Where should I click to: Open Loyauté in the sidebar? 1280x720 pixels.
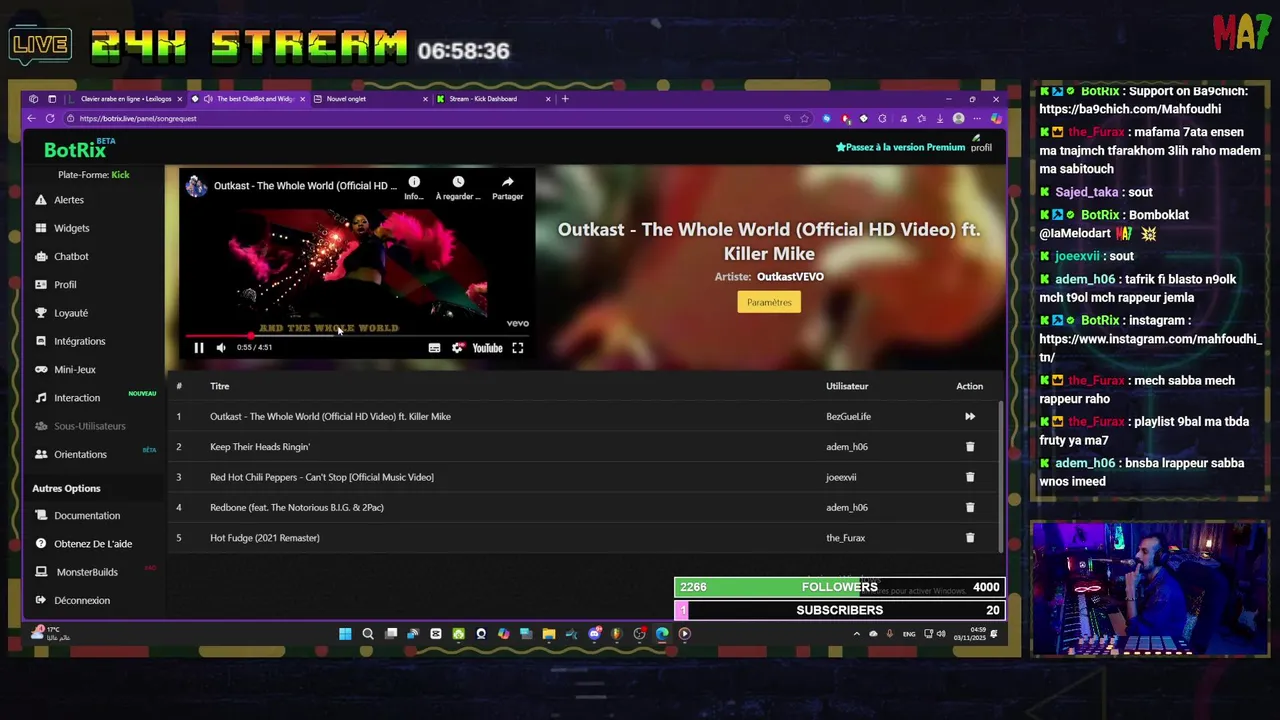pos(71,313)
